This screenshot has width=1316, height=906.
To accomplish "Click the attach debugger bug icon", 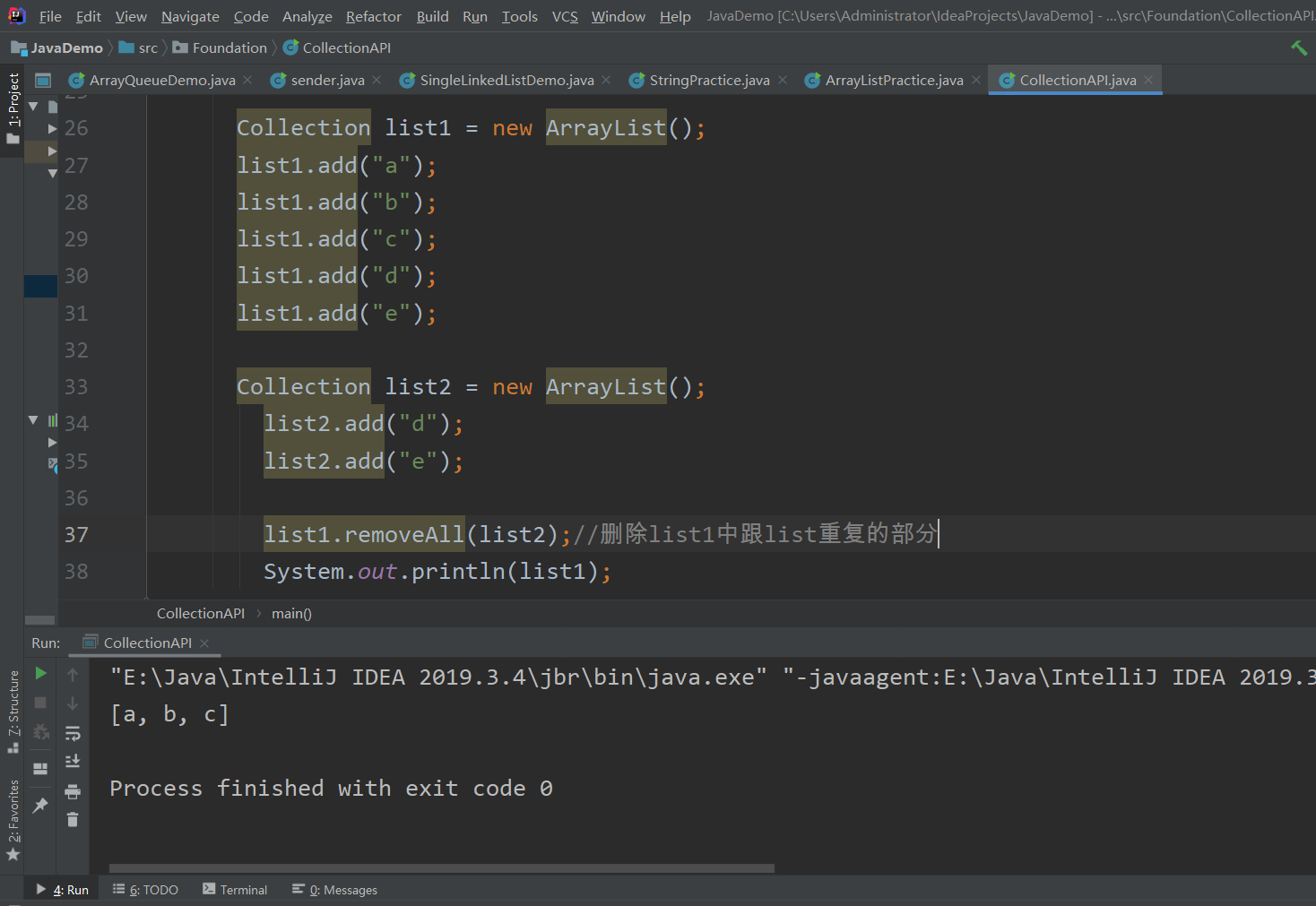I will pyautogui.click(x=40, y=733).
